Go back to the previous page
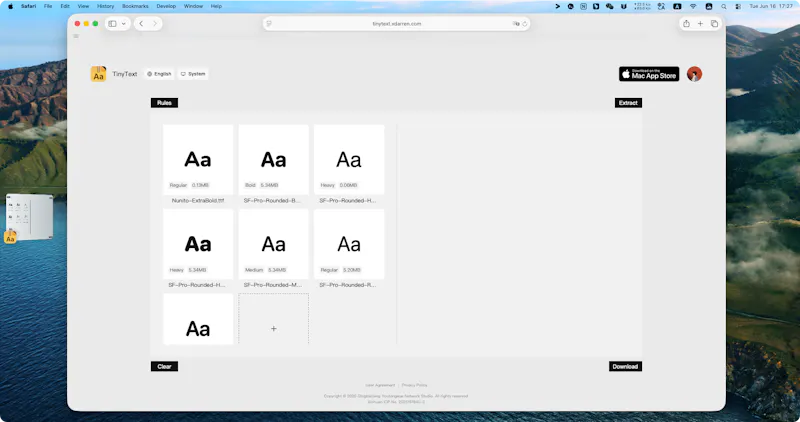The width and height of the screenshot is (800, 422). (x=141, y=23)
